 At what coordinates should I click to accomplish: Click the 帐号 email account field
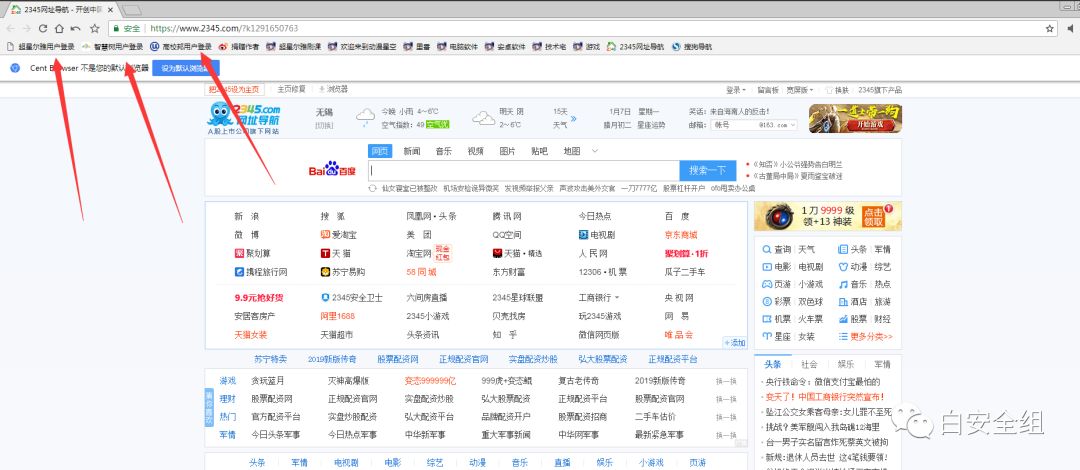[735, 125]
